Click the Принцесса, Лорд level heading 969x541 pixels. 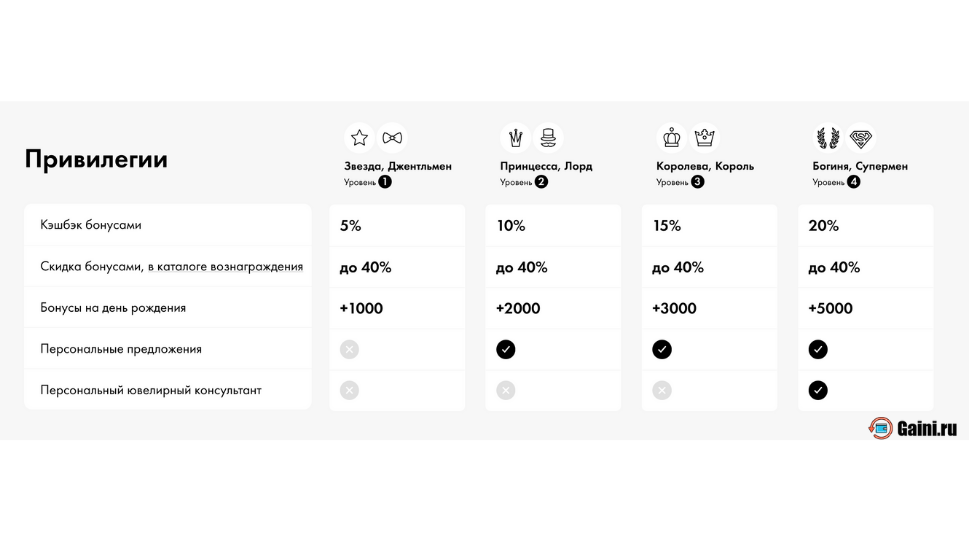point(546,166)
